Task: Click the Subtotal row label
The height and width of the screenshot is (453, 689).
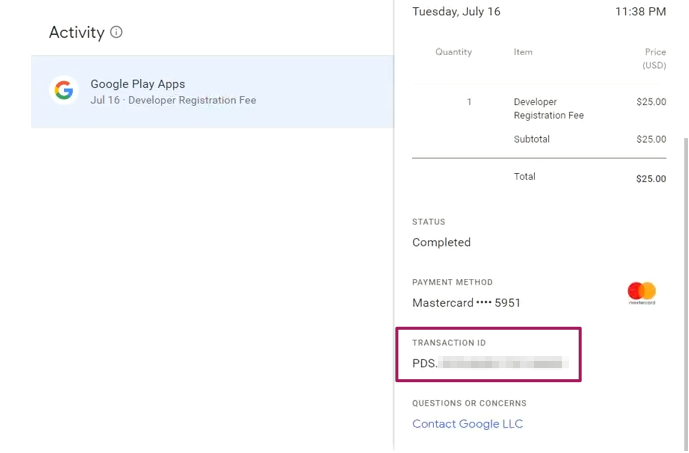Action: coord(531,139)
